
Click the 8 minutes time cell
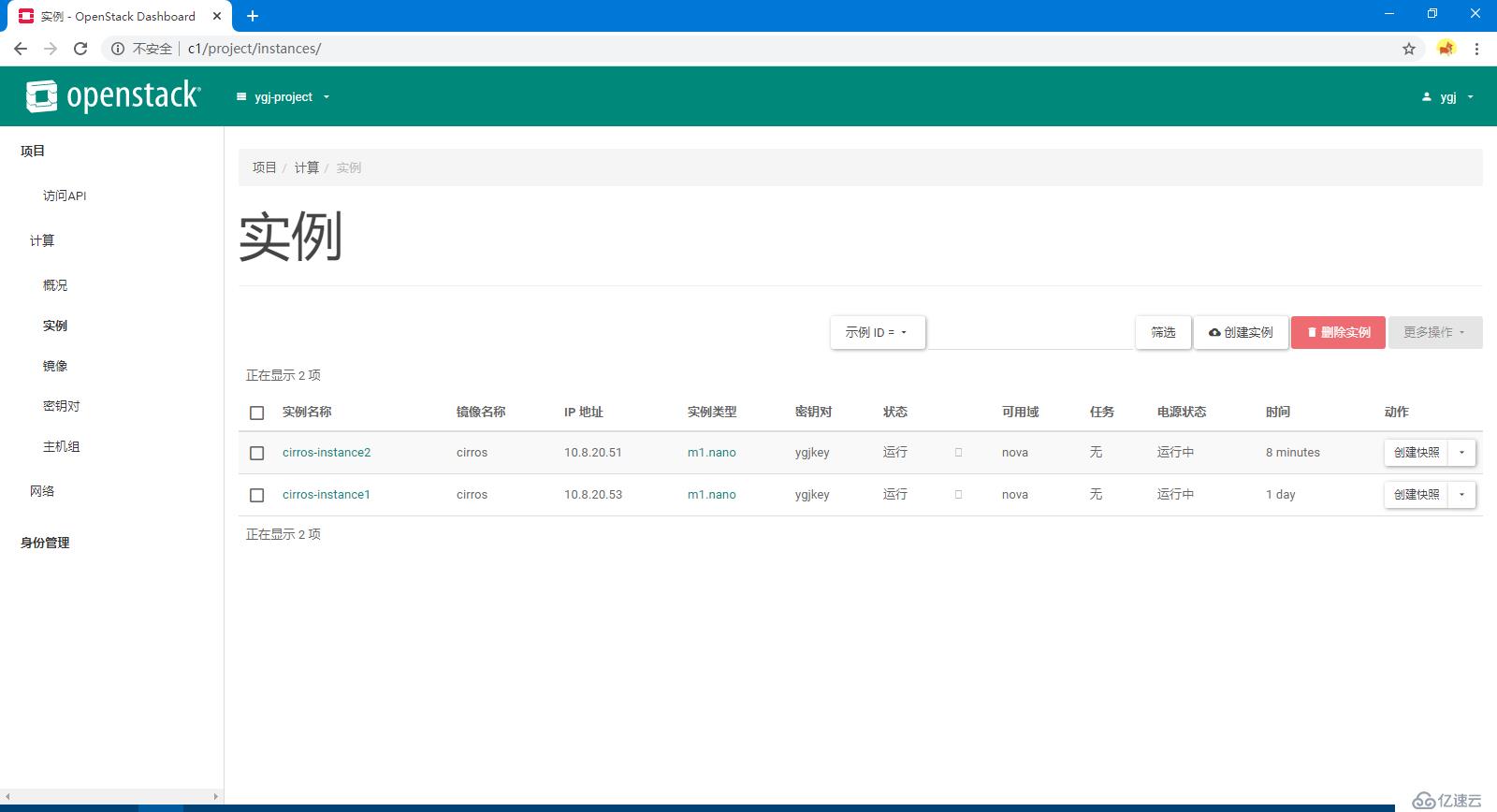(1293, 452)
